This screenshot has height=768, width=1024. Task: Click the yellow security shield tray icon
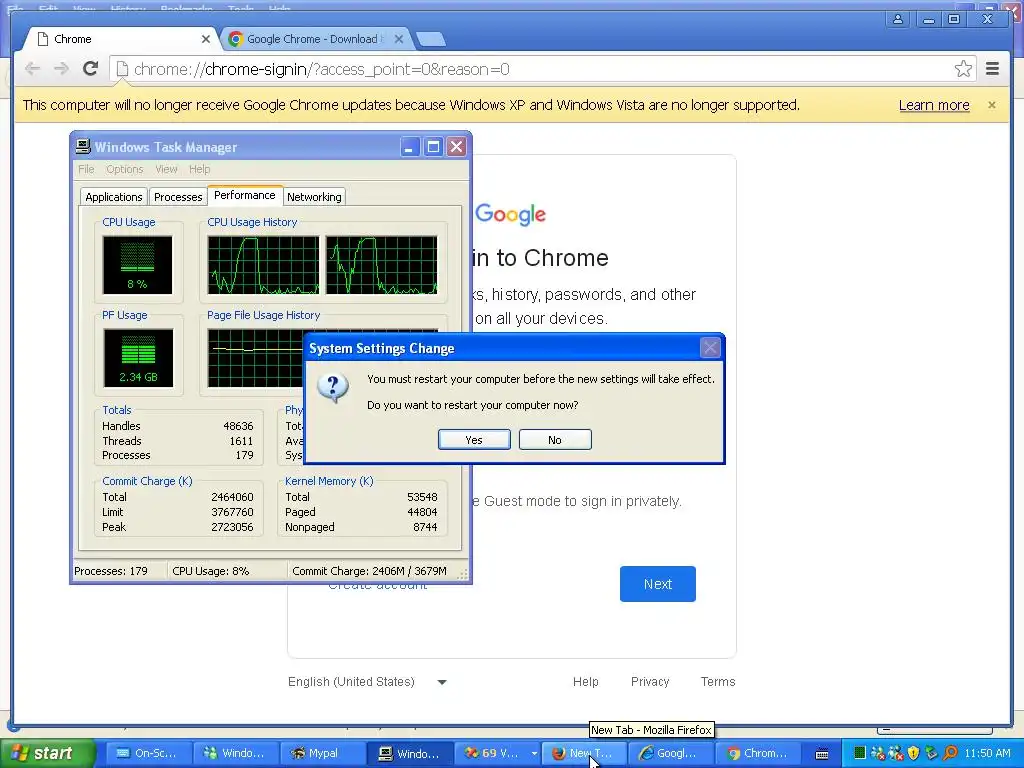(914, 753)
